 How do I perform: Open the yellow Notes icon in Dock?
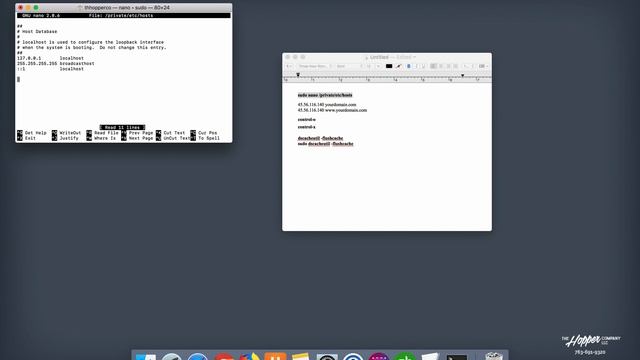(301, 357)
